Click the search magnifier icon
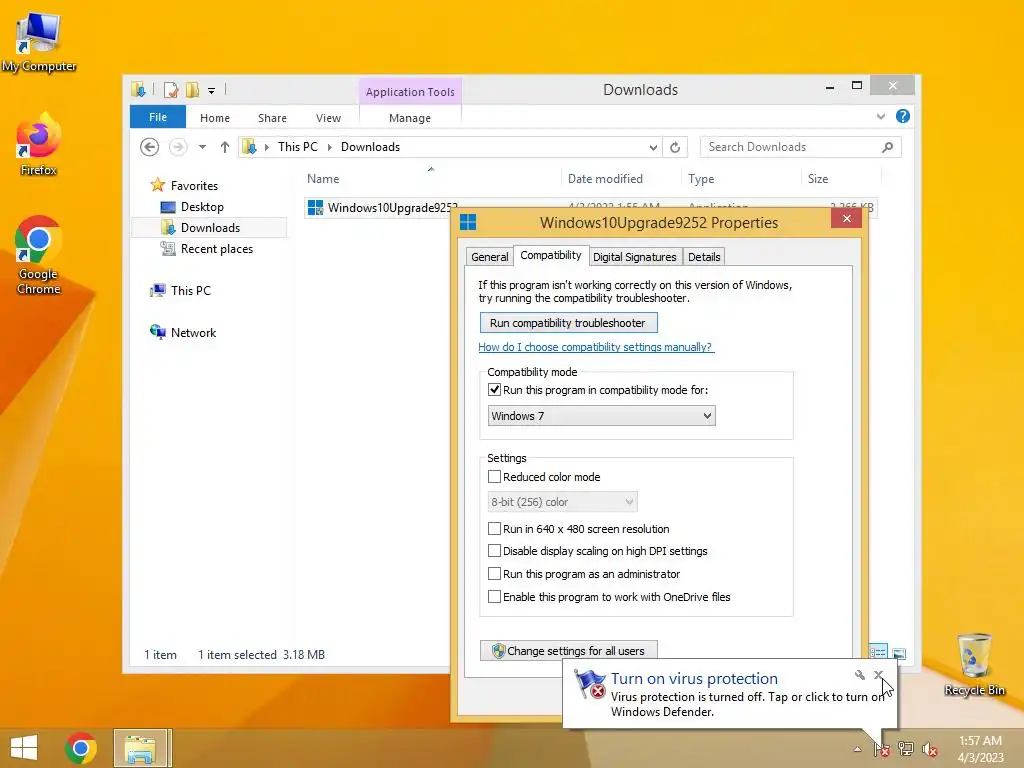 [x=888, y=147]
